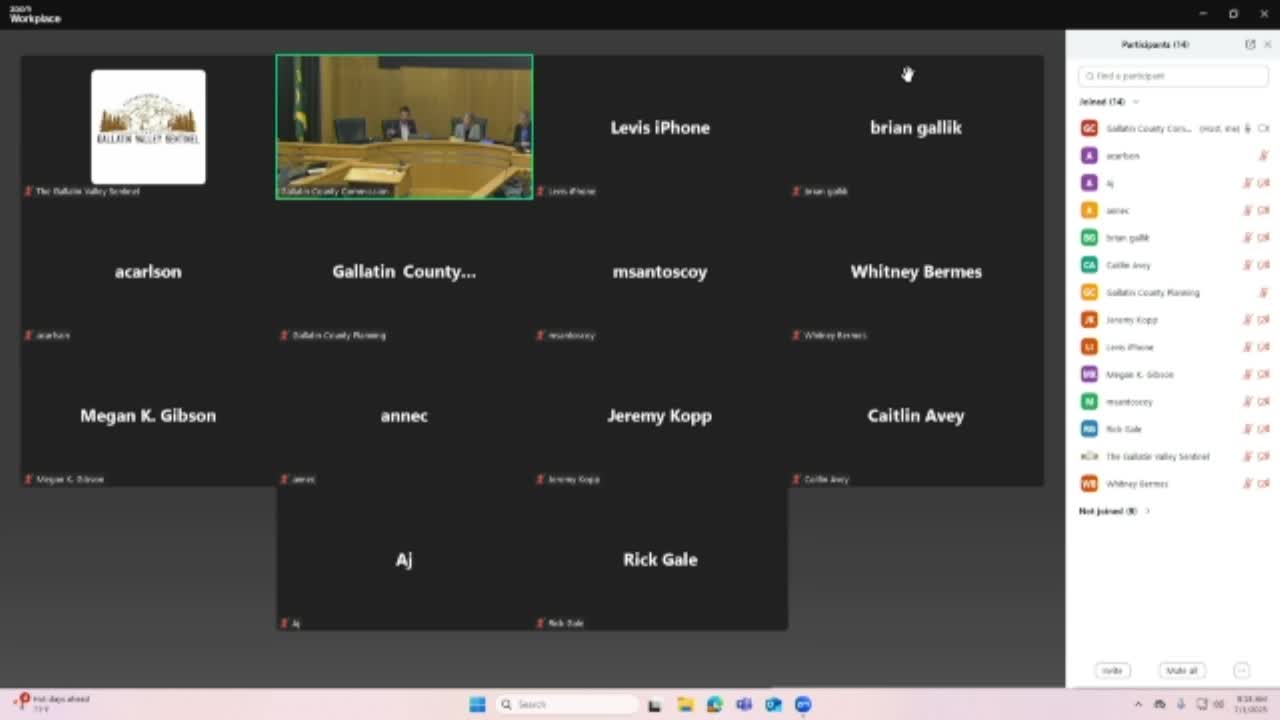Show hidden system tray icons

pyautogui.click(x=1137, y=705)
